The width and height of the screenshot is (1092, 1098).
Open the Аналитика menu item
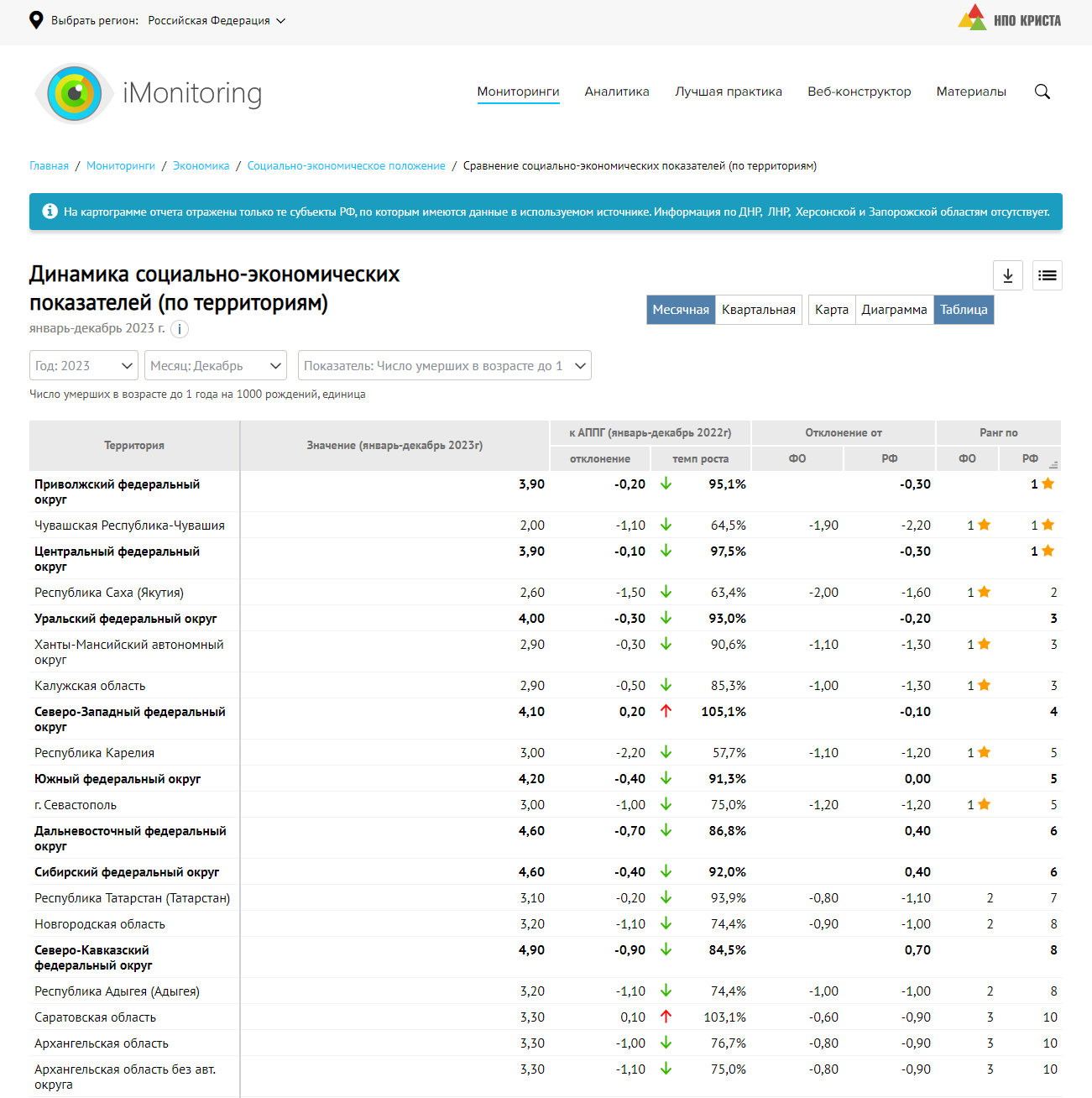click(x=617, y=91)
